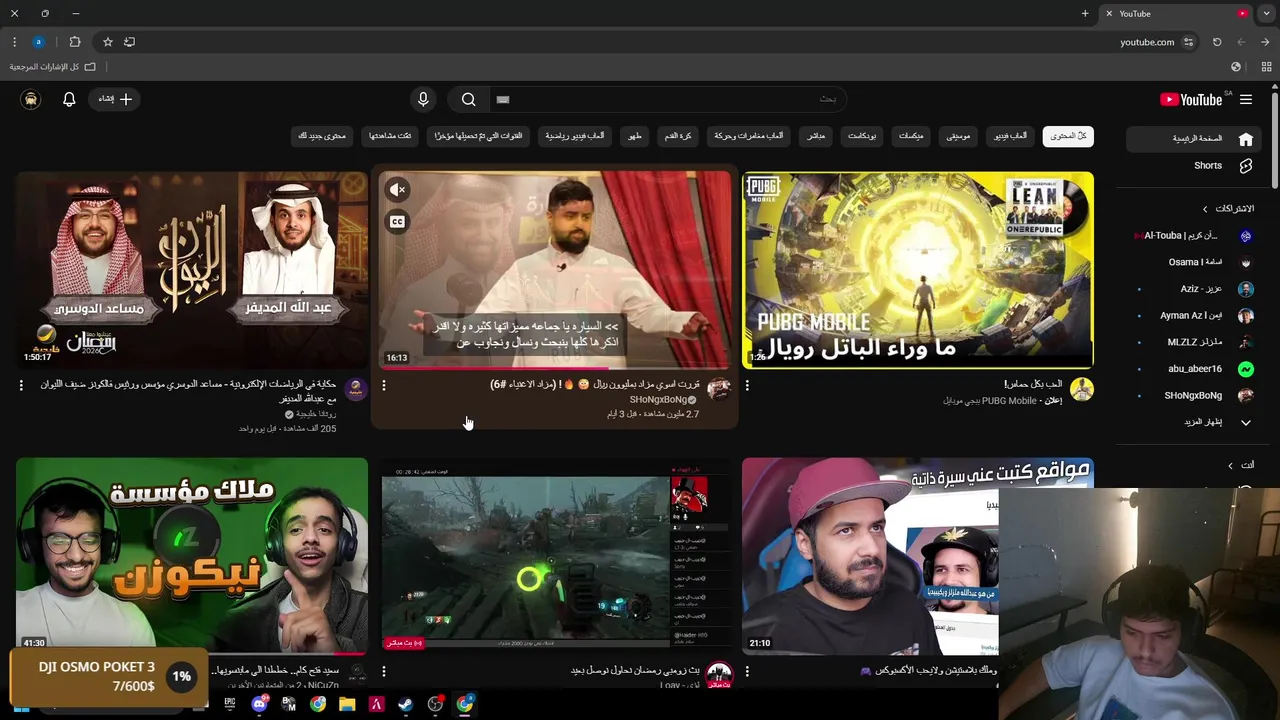Image resolution: width=1280 pixels, height=720 pixels.
Task: Select the كرة القدم filter chip
Action: pos(678,136)
